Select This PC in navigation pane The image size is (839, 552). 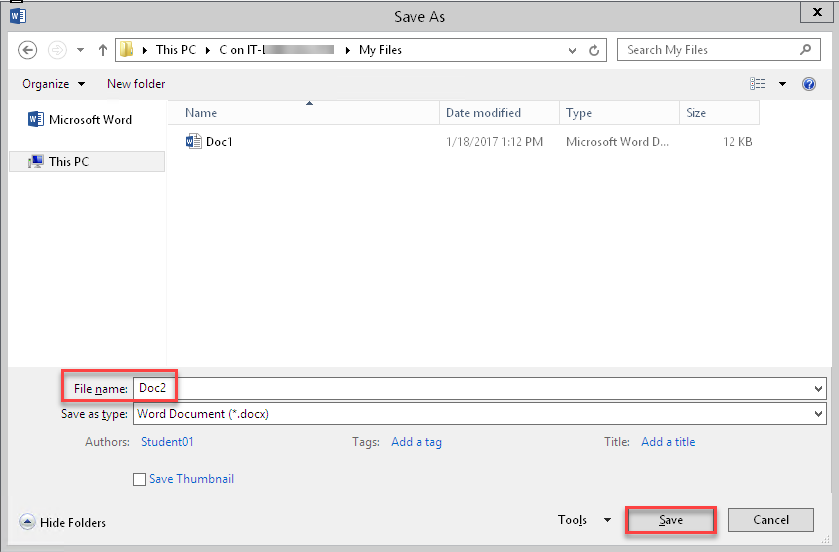[x=68, y=161]
